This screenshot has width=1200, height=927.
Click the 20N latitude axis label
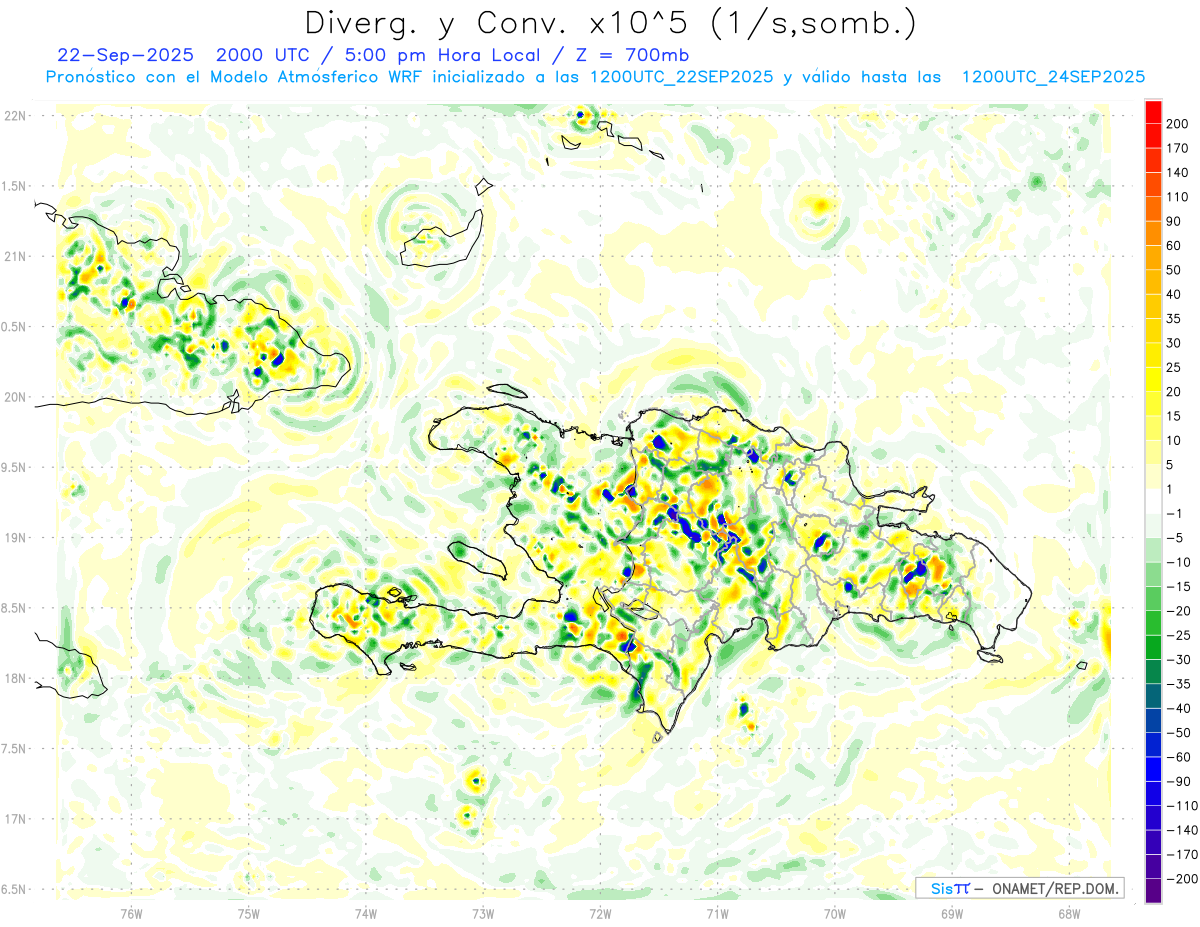[x=14, y=397]
